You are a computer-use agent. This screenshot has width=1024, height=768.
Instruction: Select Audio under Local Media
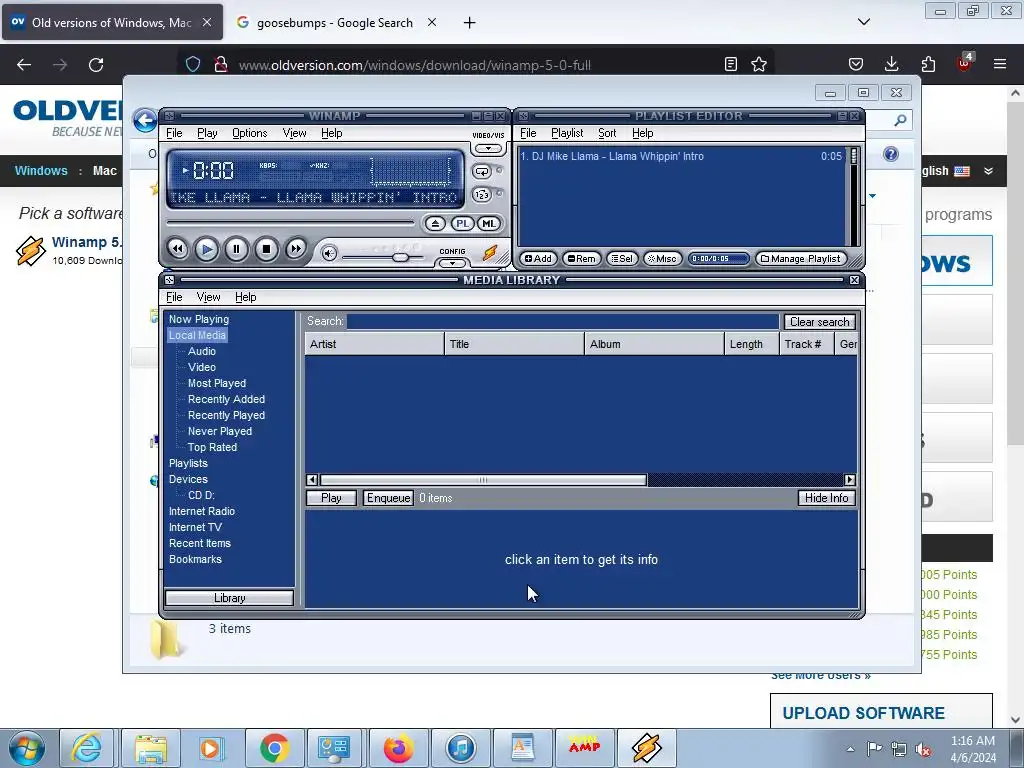[x=202, y=351]
